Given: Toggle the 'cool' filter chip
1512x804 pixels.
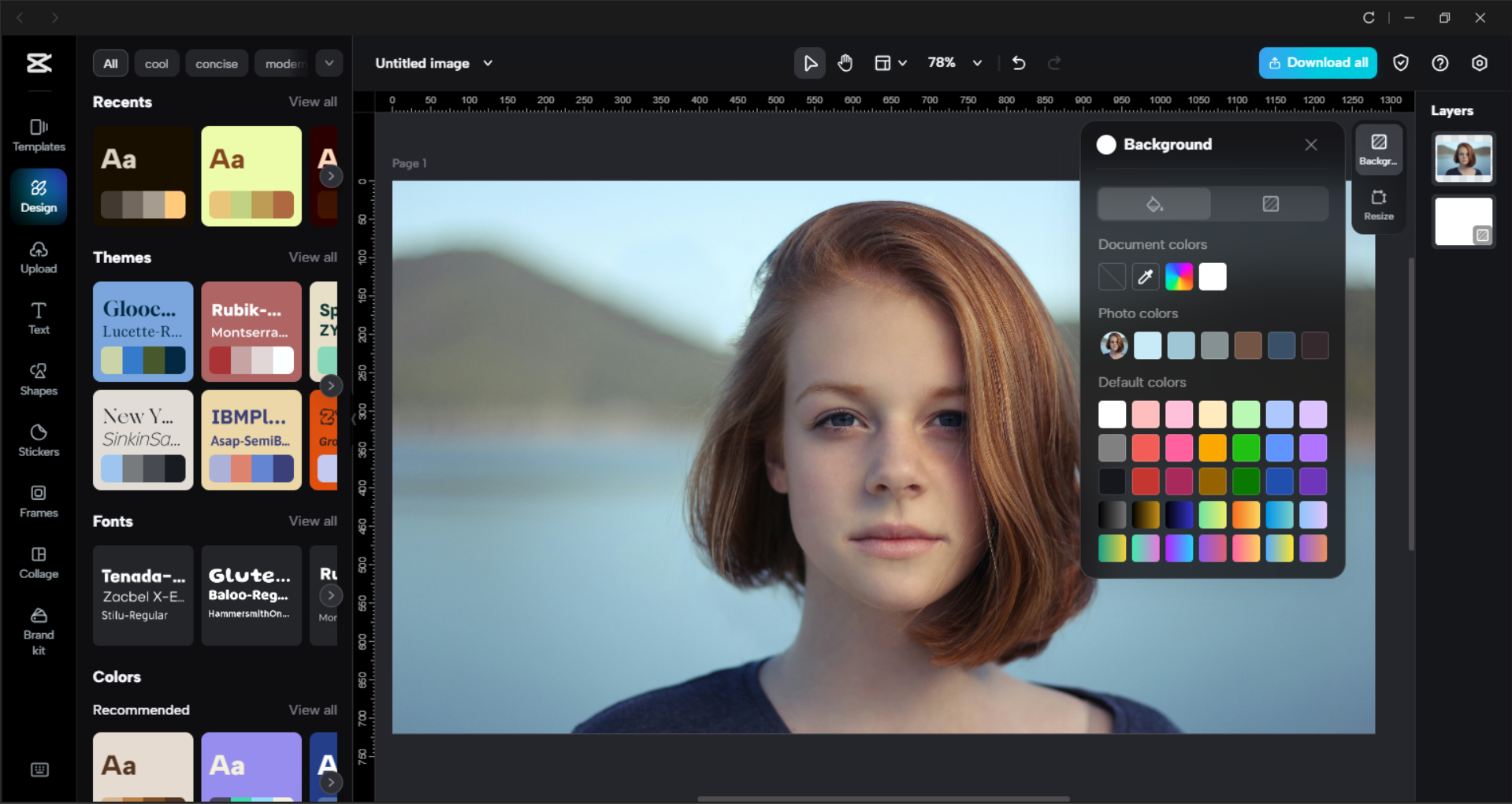Looking at the screenshot, I should click(156, 63).
